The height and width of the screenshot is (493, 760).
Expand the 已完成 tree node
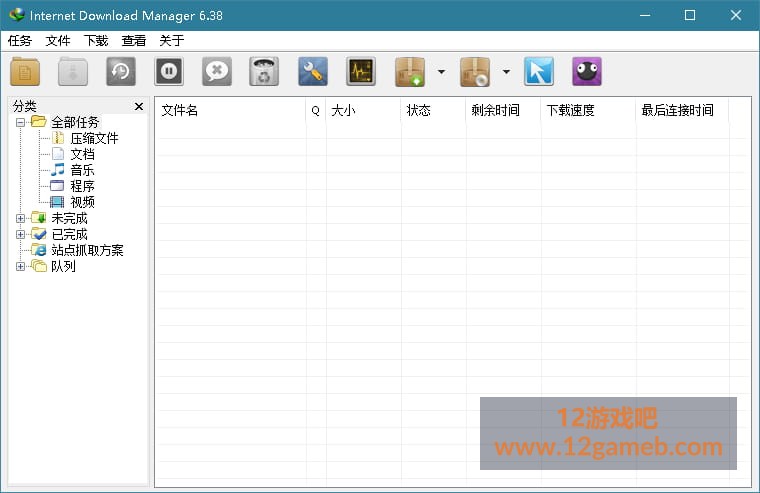pyautogui.click(x=20, y=234)
